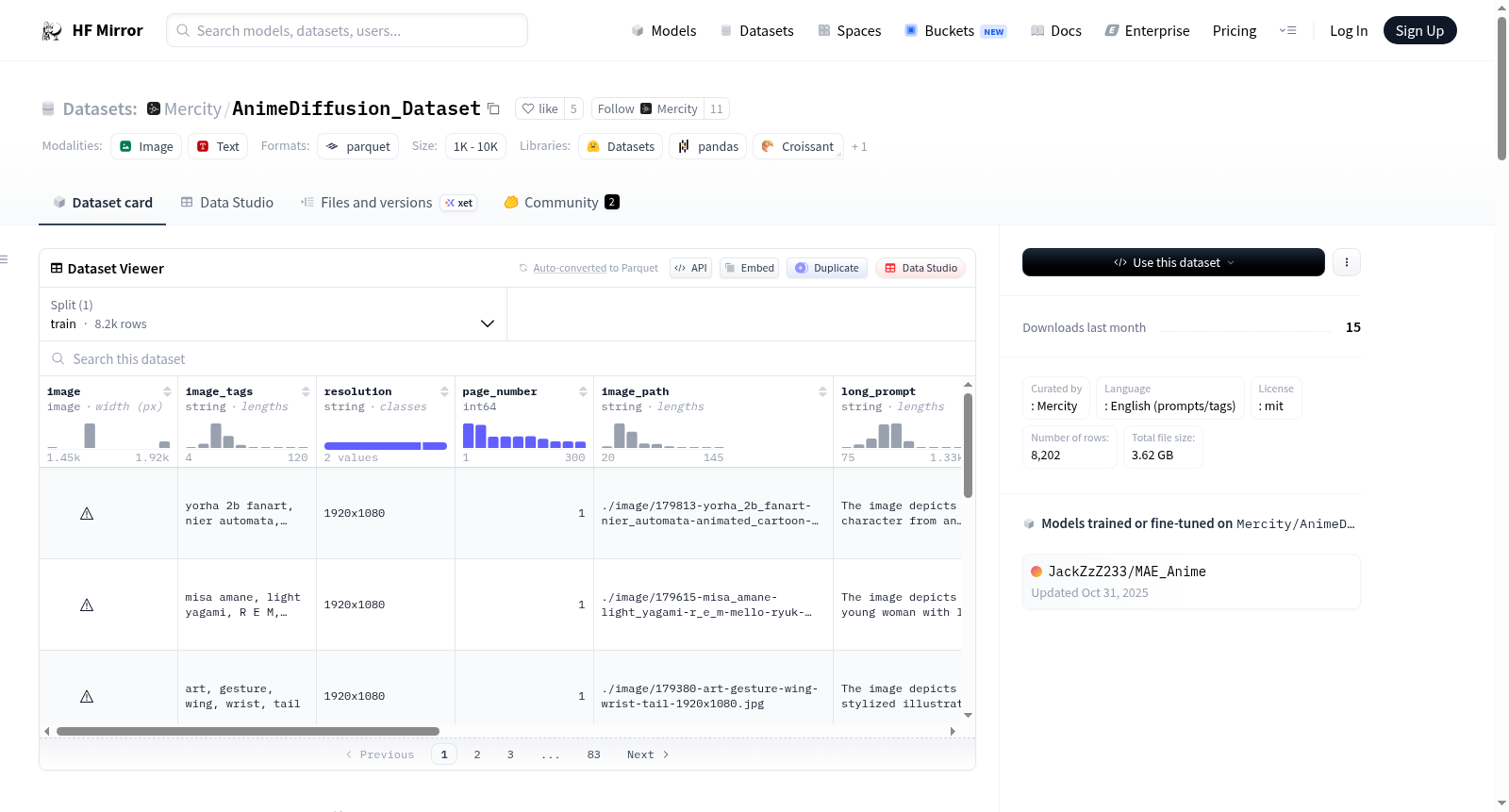
Task: Click the warning icon in the yorha 2b row
Action: tap(87, 514)
